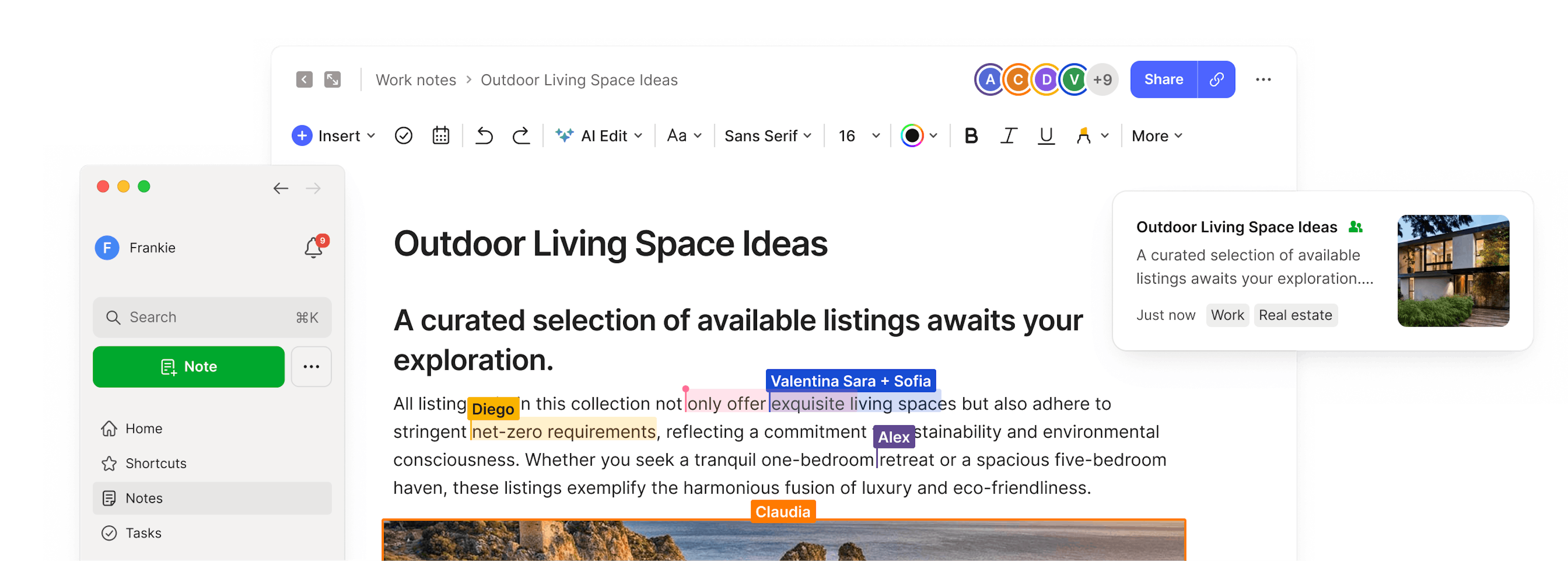The image size is (1568, 561).
Task: Click the redo arrow in toolbar
Action: 521,135
